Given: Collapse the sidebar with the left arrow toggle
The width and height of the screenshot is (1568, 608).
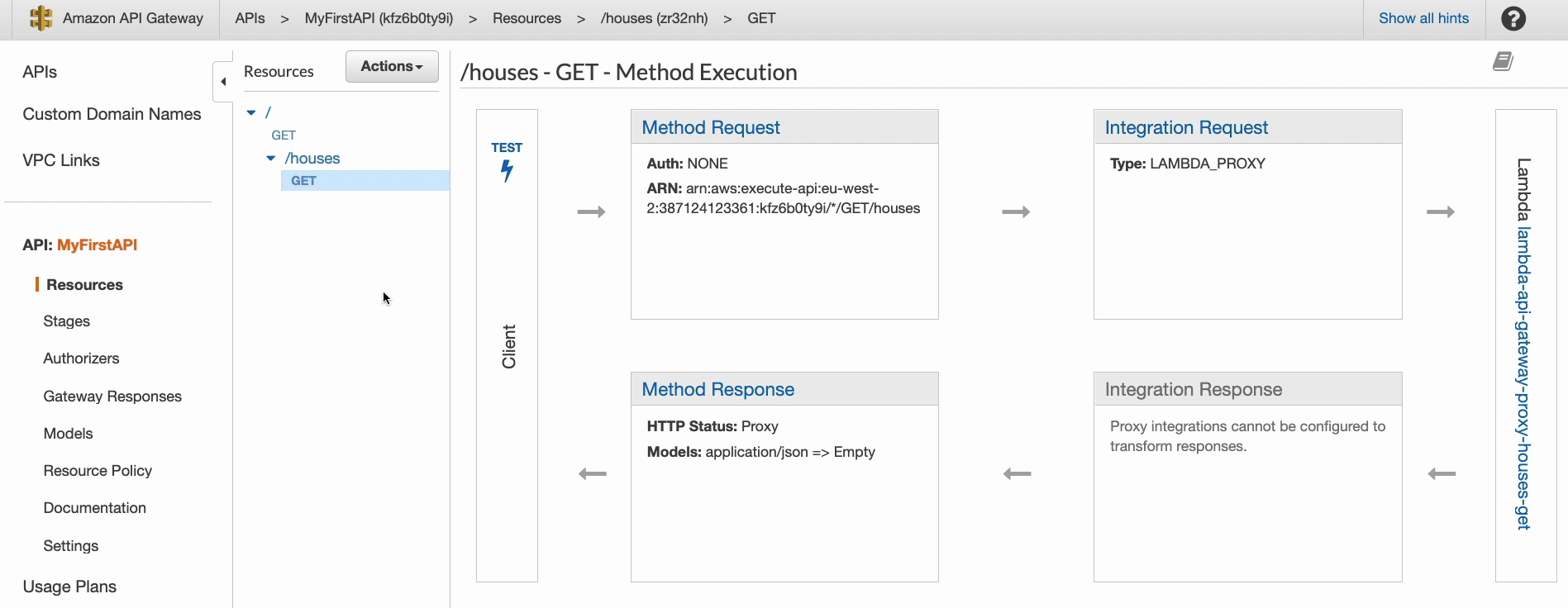Looking at the screenshot, I should pos(223,82).
